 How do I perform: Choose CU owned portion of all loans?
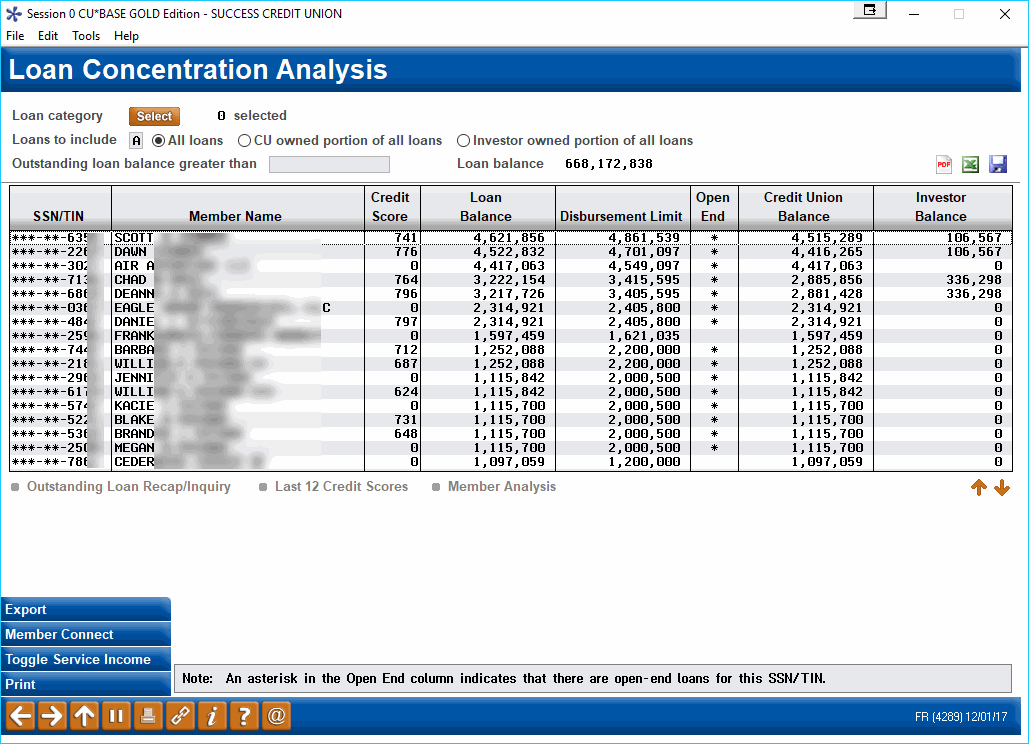(340, 140)
